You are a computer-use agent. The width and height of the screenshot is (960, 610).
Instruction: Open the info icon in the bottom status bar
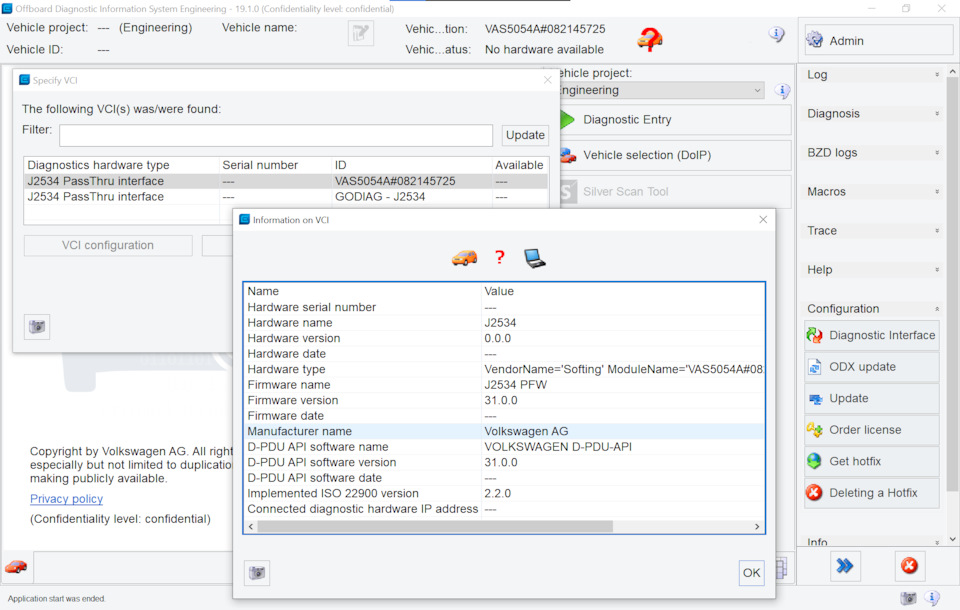click(x=932, y=598)
